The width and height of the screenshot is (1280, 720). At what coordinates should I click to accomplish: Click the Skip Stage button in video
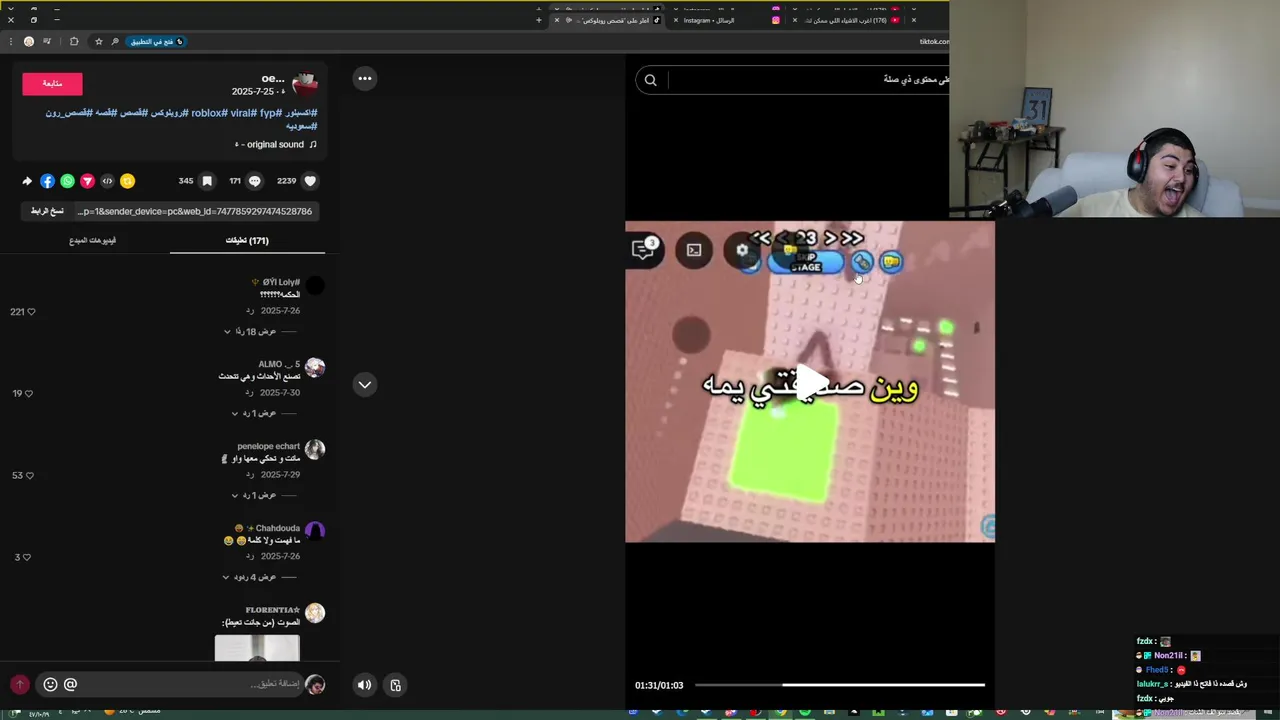(x=805, y=262)
